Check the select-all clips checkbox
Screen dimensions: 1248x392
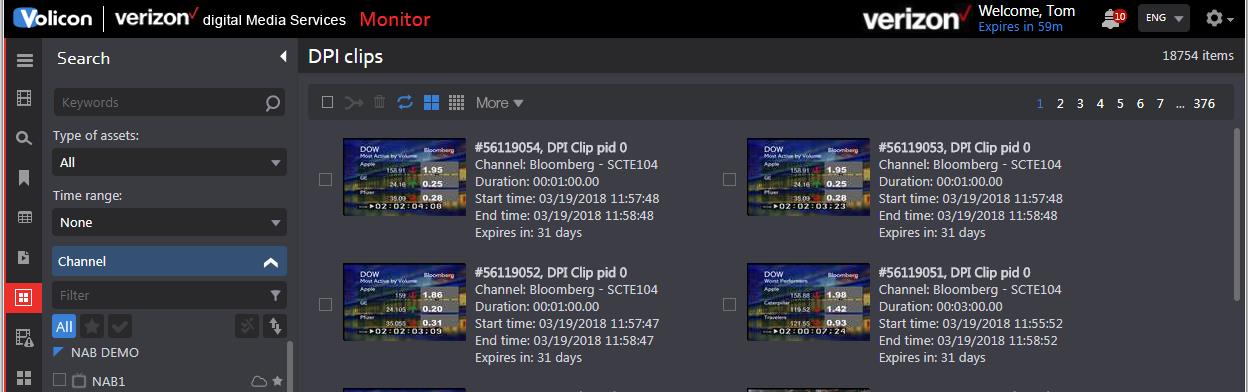[x=327, y=102]
